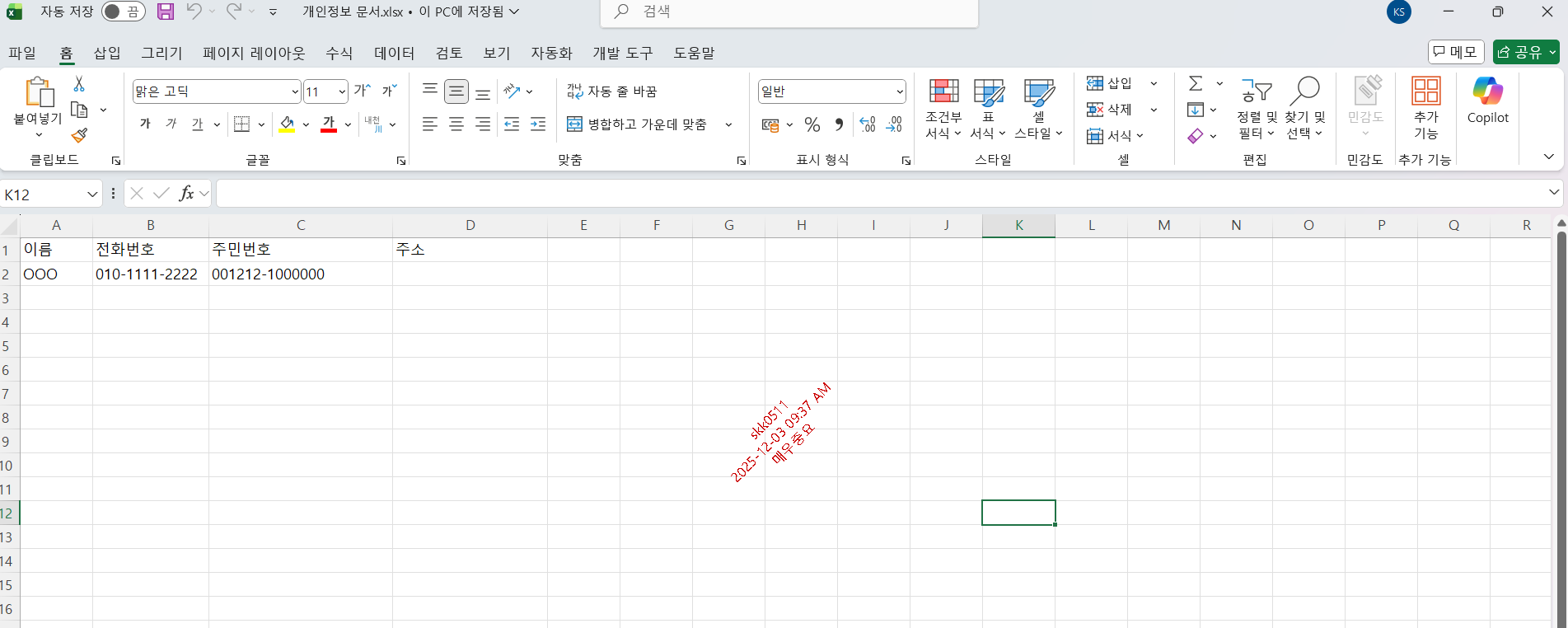Image resolution: width=1568 pixels, height=628 pixels.
Task: Toggle the AutoSave switch
Action: [123, 12]
